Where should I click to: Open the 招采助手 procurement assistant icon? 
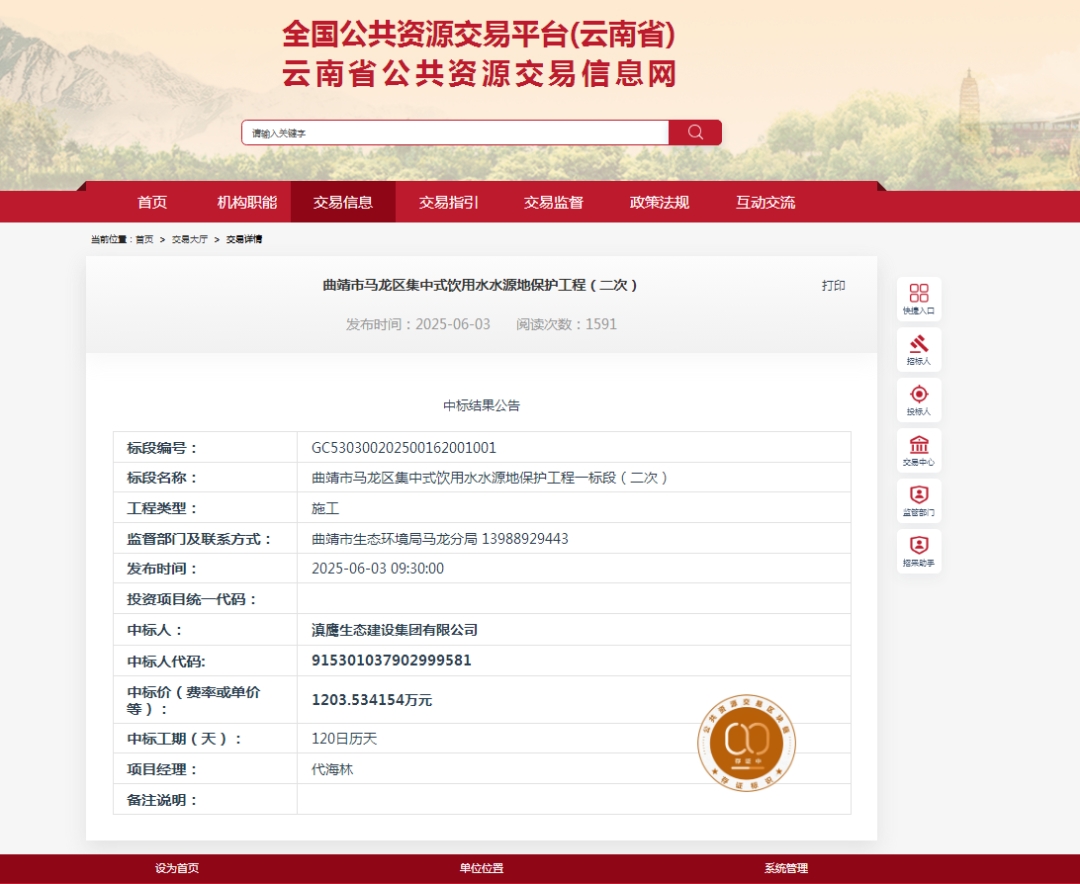click(x=918, y=550)
